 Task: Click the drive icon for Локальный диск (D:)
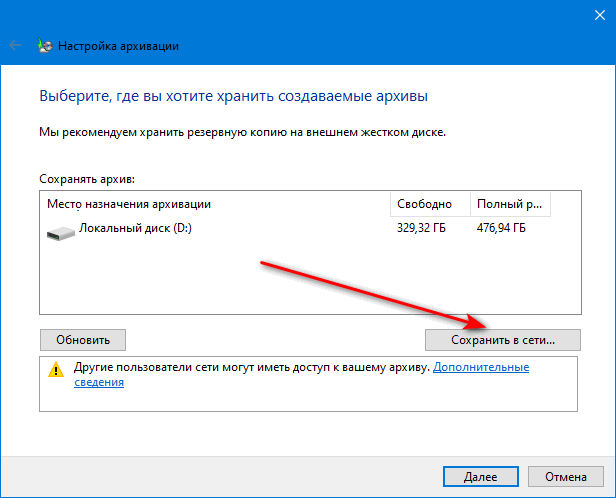(60, 231)
